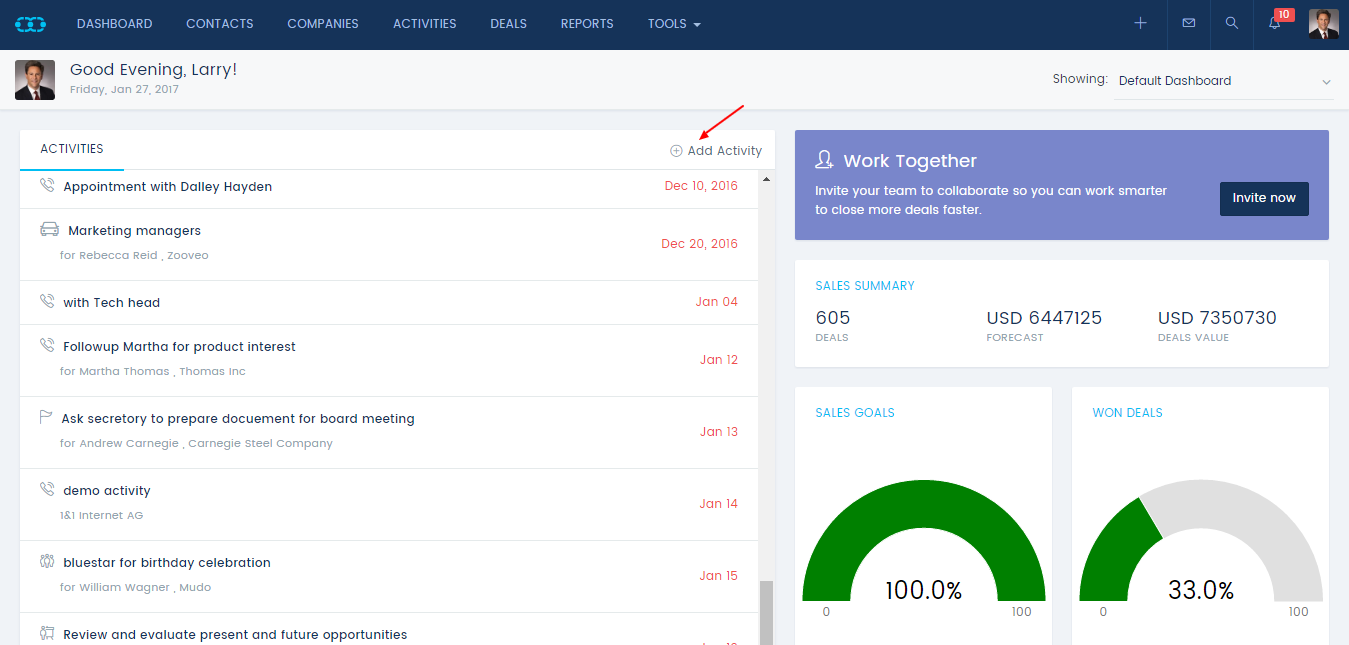Click the 1&1 Internet AG company text
The width and height of the screenshot is (1349, 645).
[x=102, y=515]
